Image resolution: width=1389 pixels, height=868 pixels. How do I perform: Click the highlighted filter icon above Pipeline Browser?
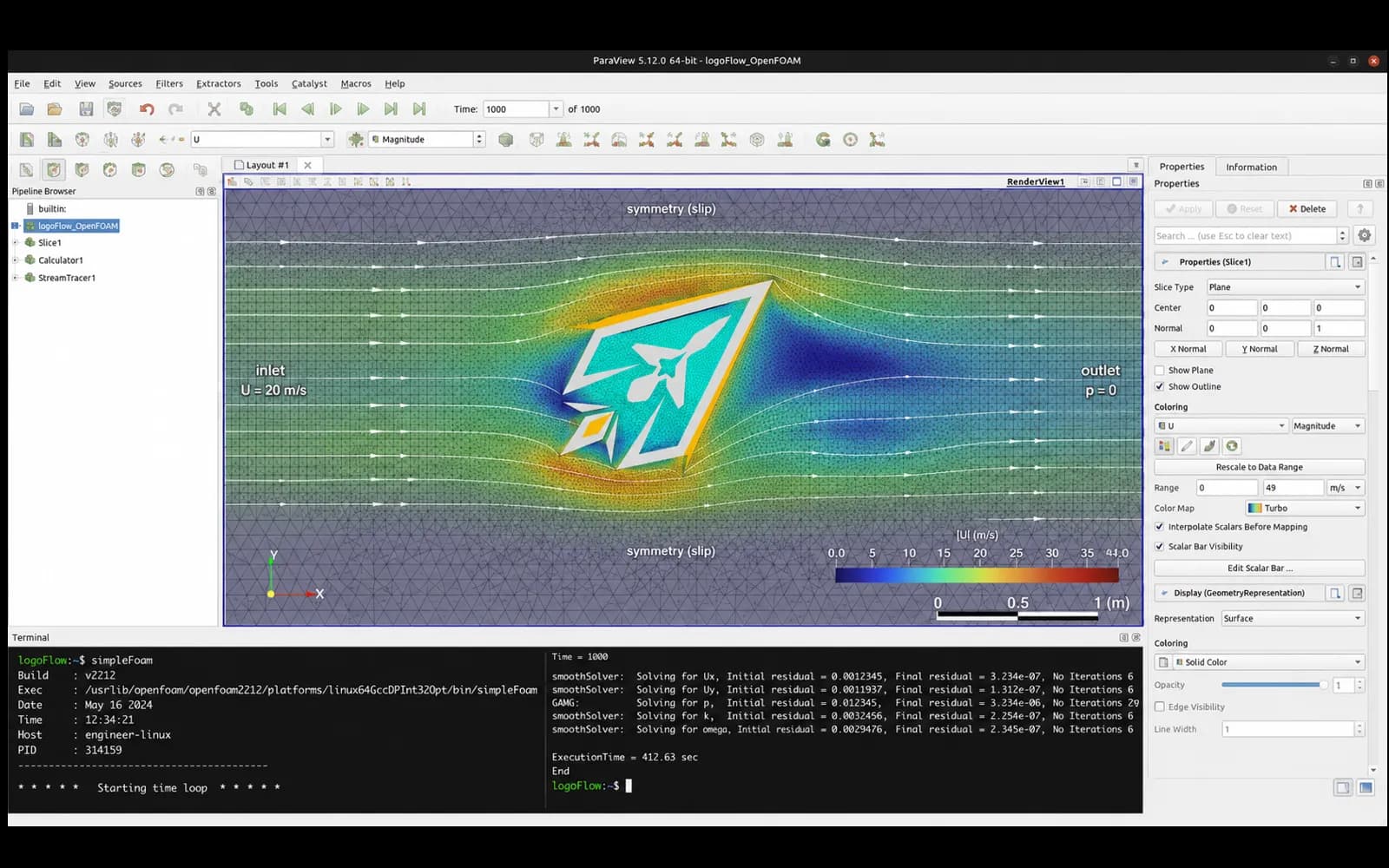pos(54,170)
